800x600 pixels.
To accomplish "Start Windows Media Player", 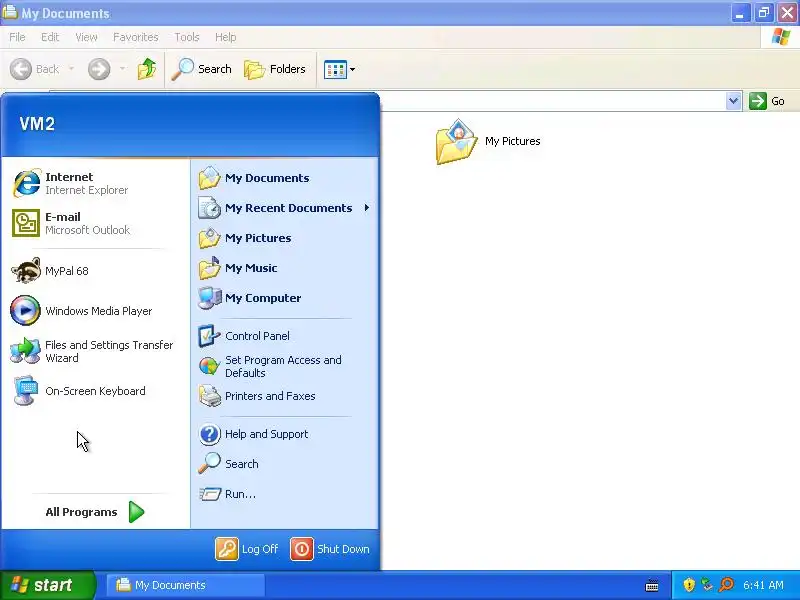I will [95, 311].
